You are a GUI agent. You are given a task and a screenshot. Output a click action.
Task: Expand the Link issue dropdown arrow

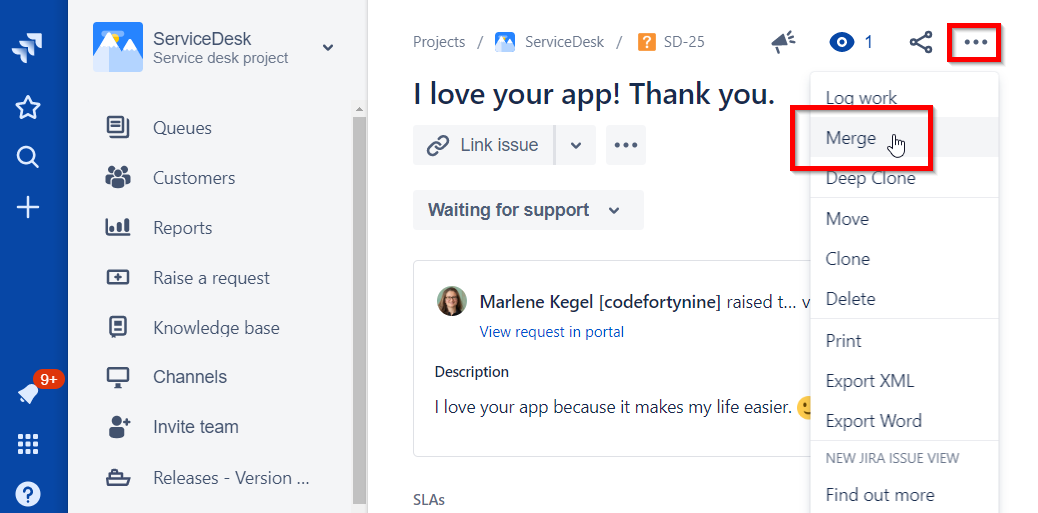576,145
